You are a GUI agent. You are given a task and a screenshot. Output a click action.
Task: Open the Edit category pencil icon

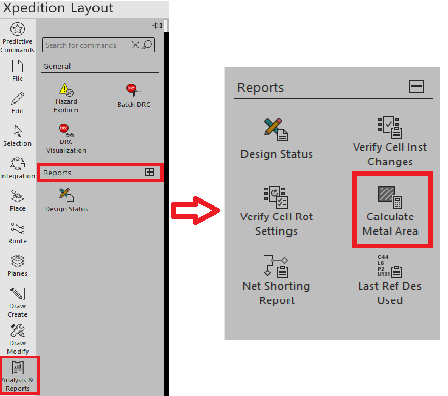[17, 98]
